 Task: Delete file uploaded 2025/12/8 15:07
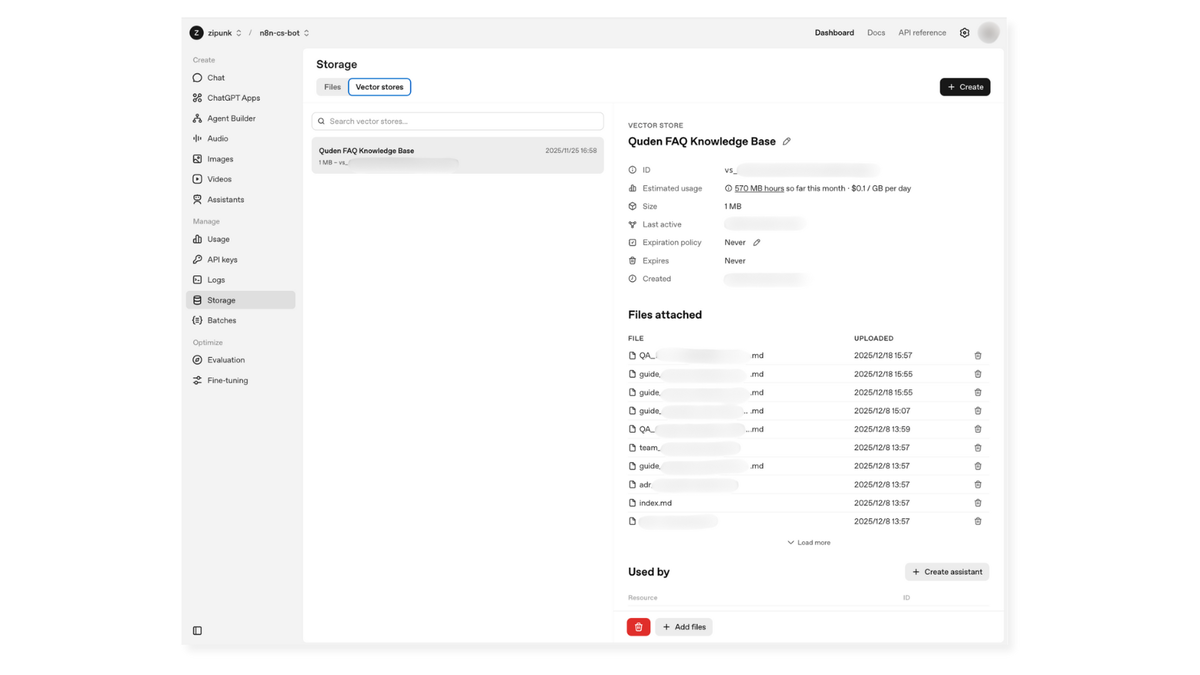coord(978,411)
